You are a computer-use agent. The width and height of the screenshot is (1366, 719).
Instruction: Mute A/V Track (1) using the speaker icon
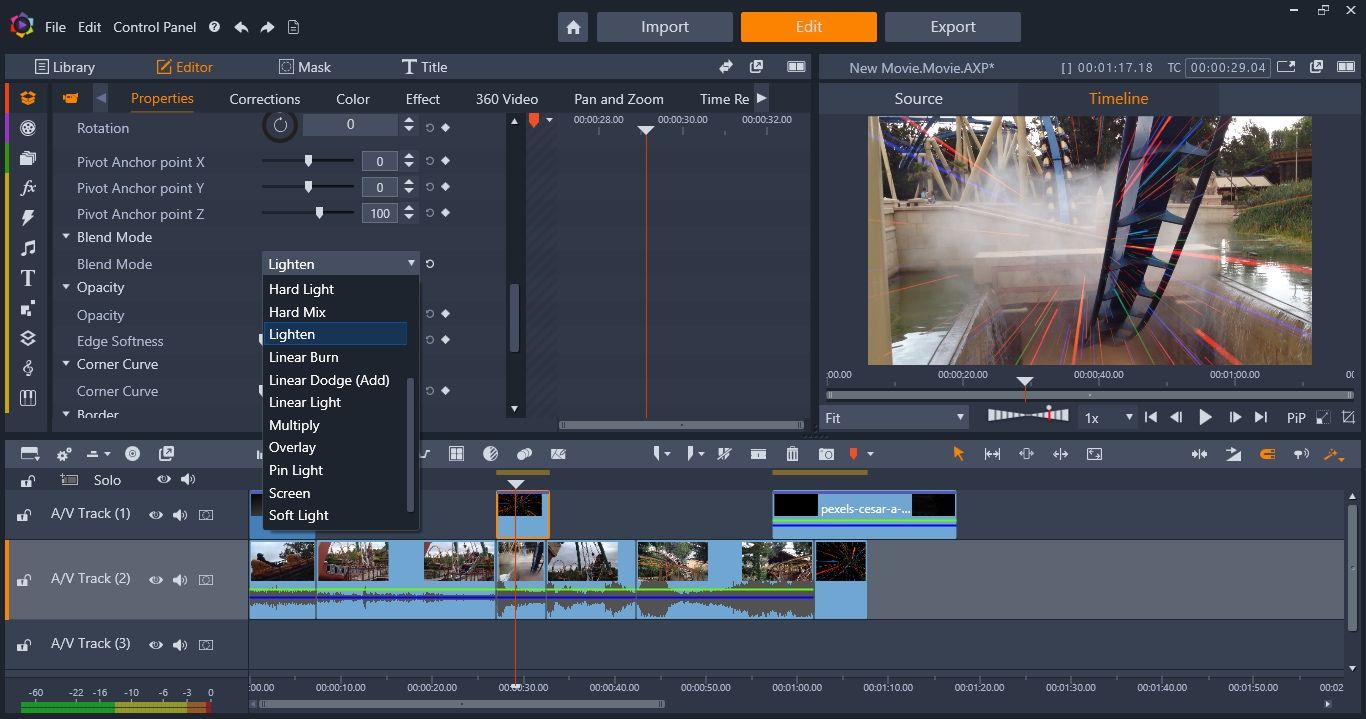pos(180,515)
